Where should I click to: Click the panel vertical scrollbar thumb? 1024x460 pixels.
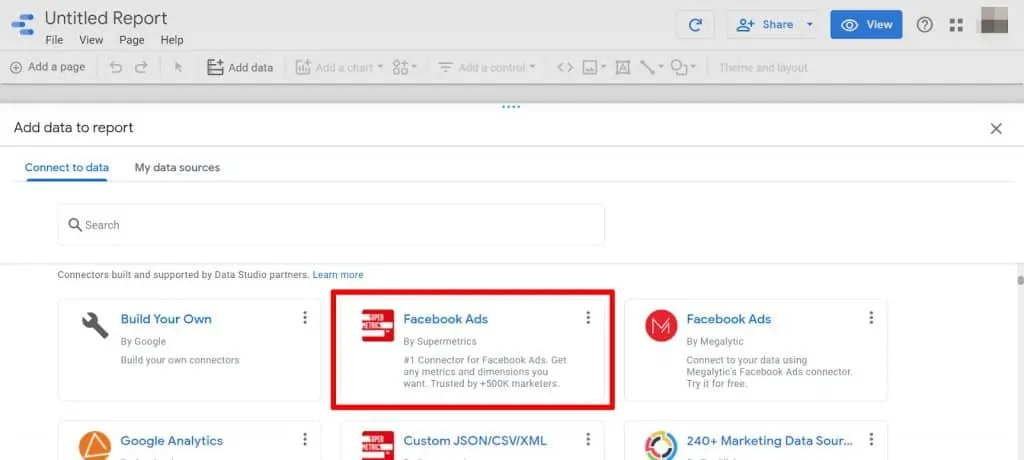1019,281
